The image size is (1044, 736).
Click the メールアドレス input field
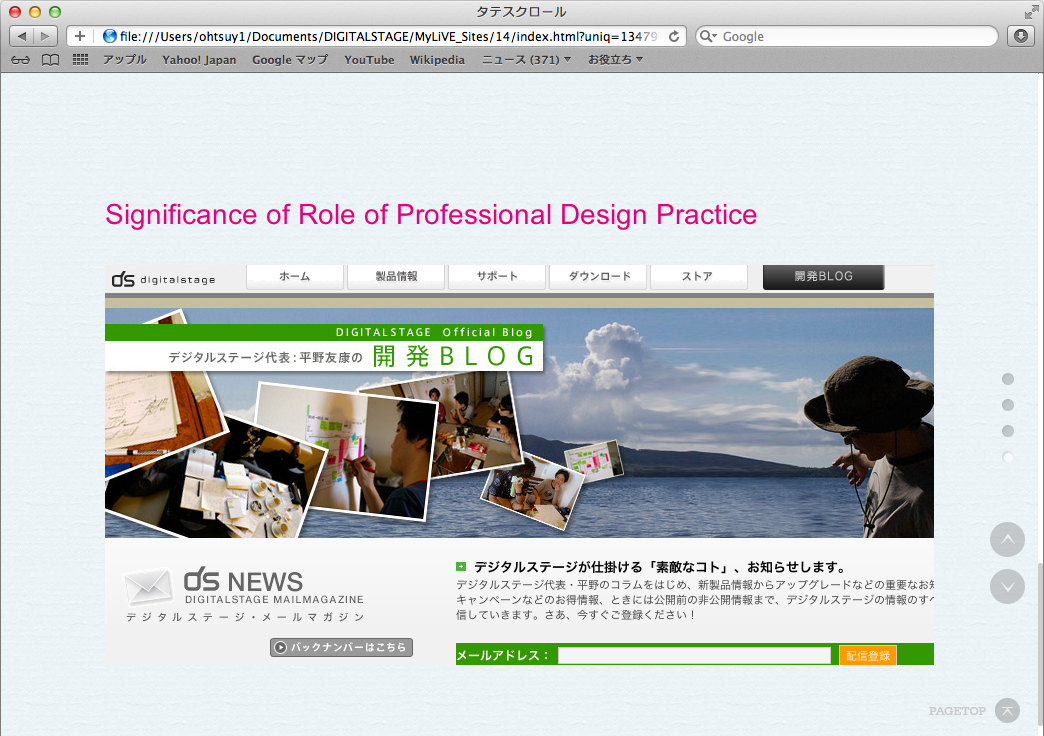pos(694,655)
